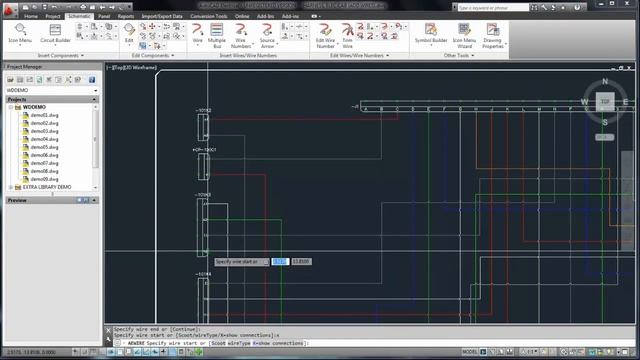The width and height of the screenshot is (640, 360).
Task: Expand the EXTRA LIBRARY DEMO node
Action: [x=11, y=187]
